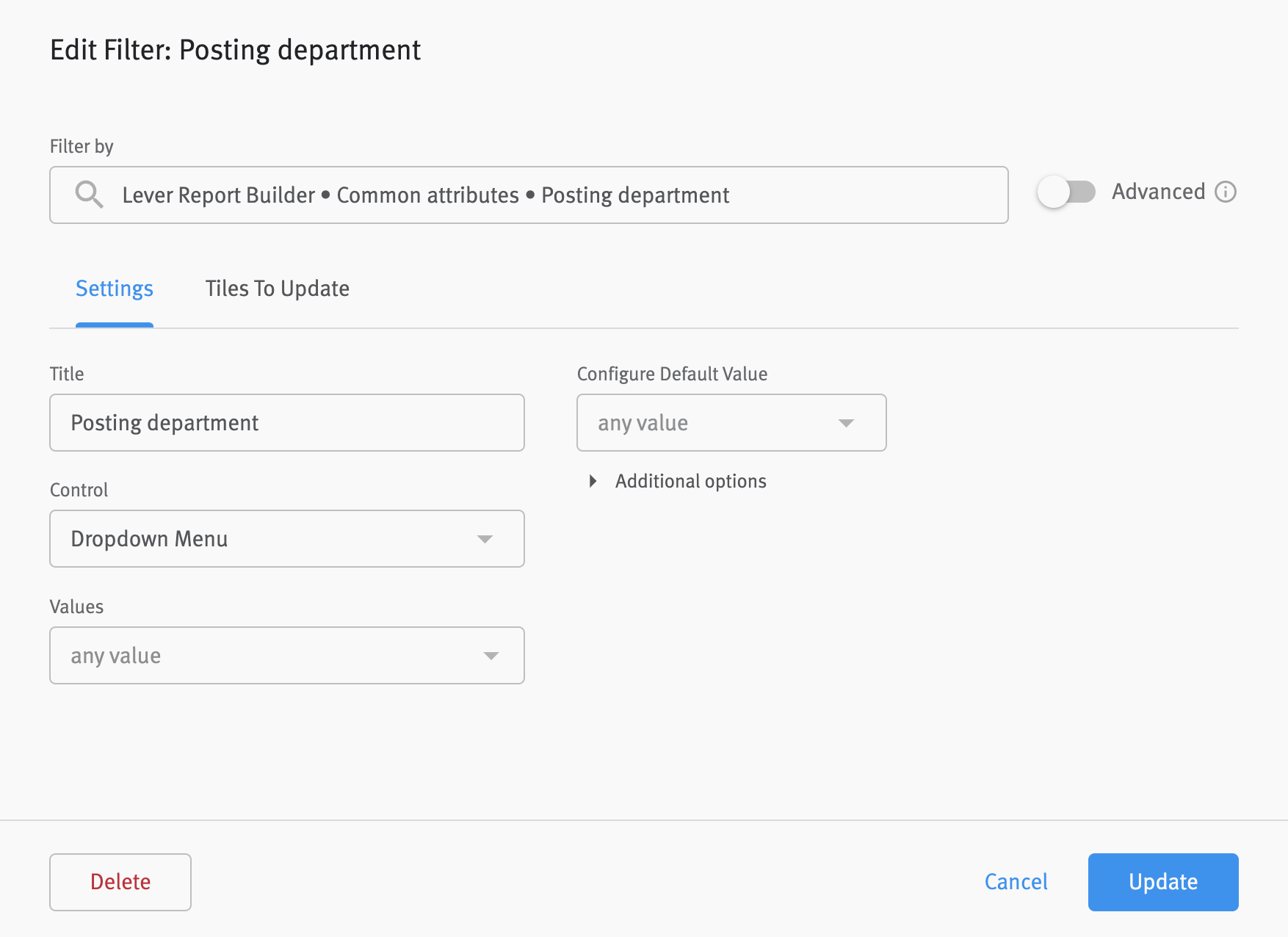Click the Edit Filter dialog title
The image size is (1288, 937).
click(235, 49)
